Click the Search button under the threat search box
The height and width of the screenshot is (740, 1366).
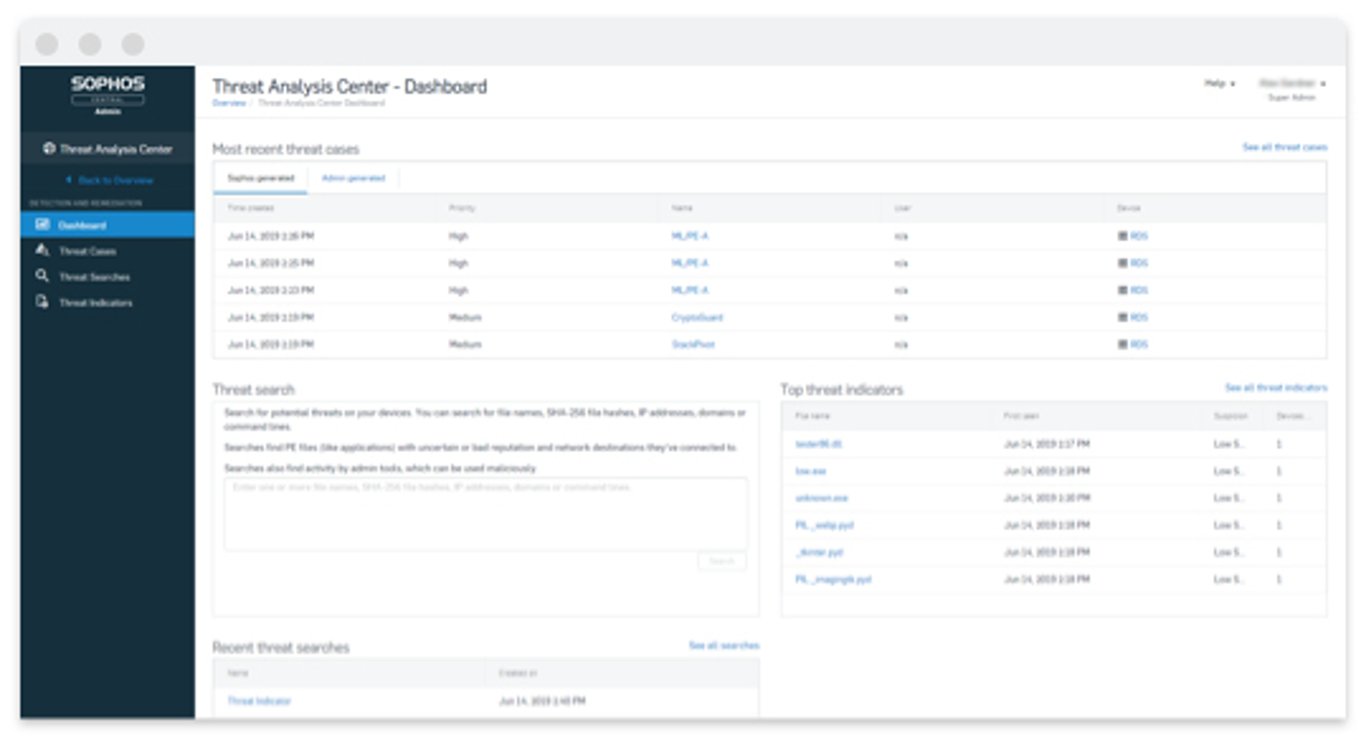point(722,562)
